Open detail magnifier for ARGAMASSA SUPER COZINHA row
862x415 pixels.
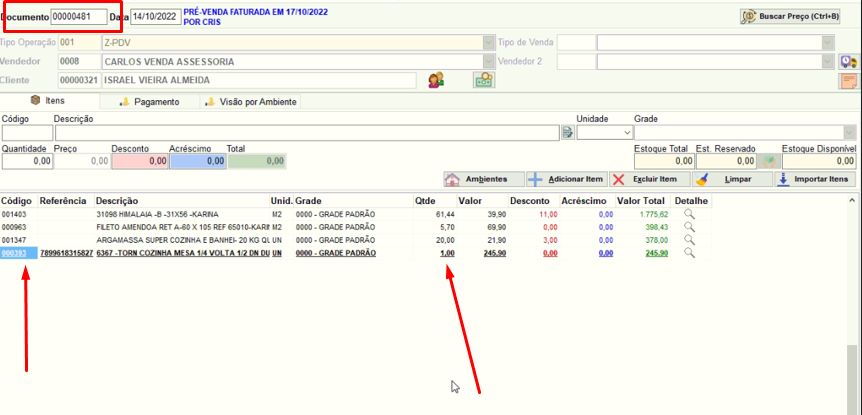689,240
